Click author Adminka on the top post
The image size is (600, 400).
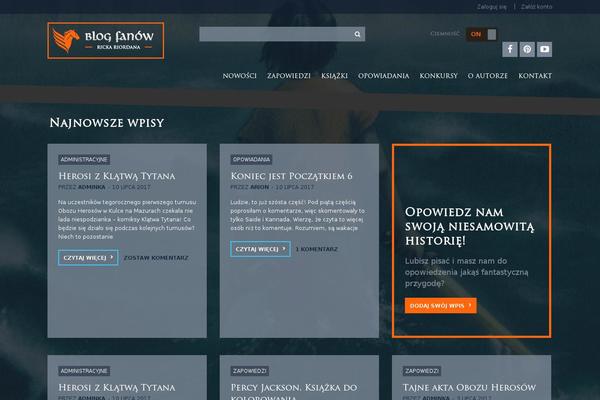(x=91, y=187)
